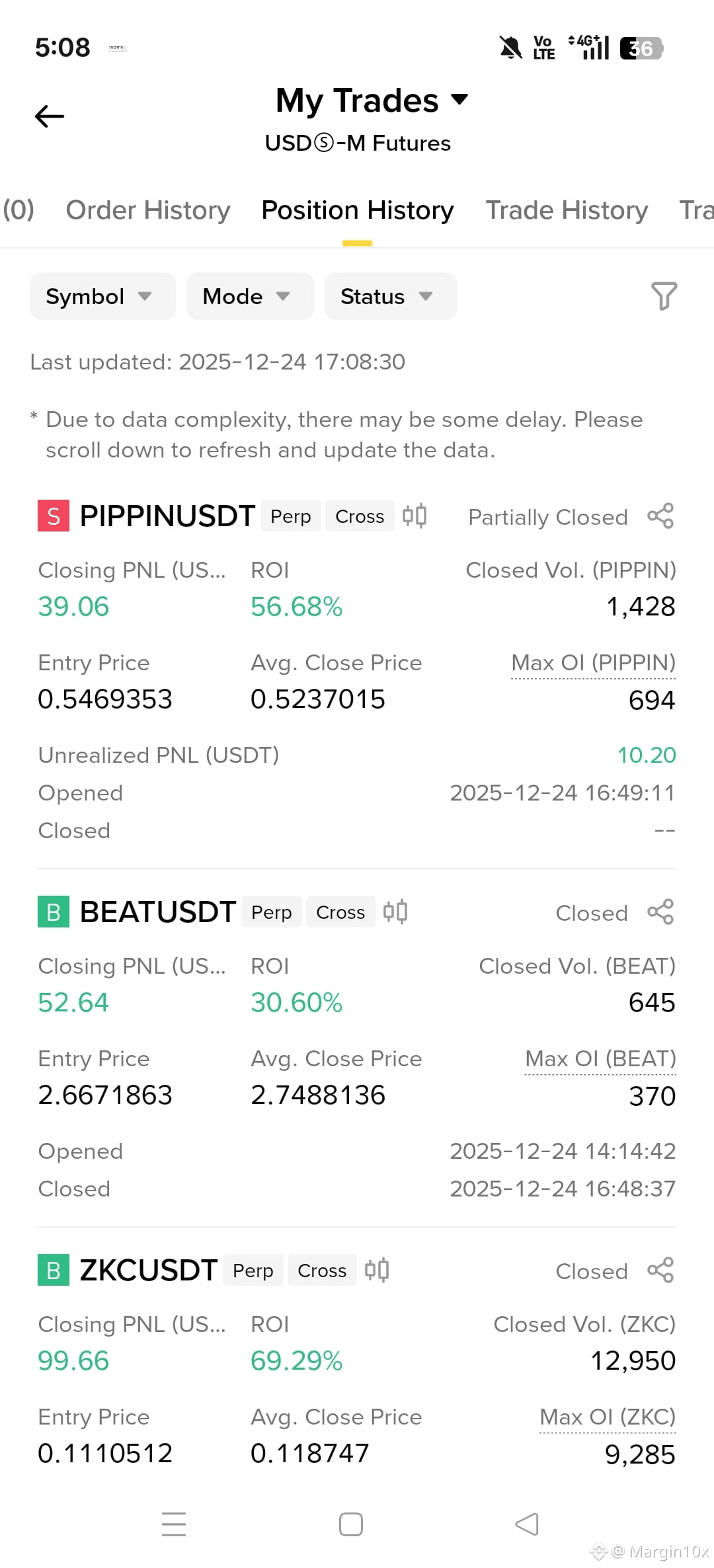The height and width of the screenshot is (1568, 714).
Task: Open the PIPPINUSDT symbol title
Action: click(167, 516)
